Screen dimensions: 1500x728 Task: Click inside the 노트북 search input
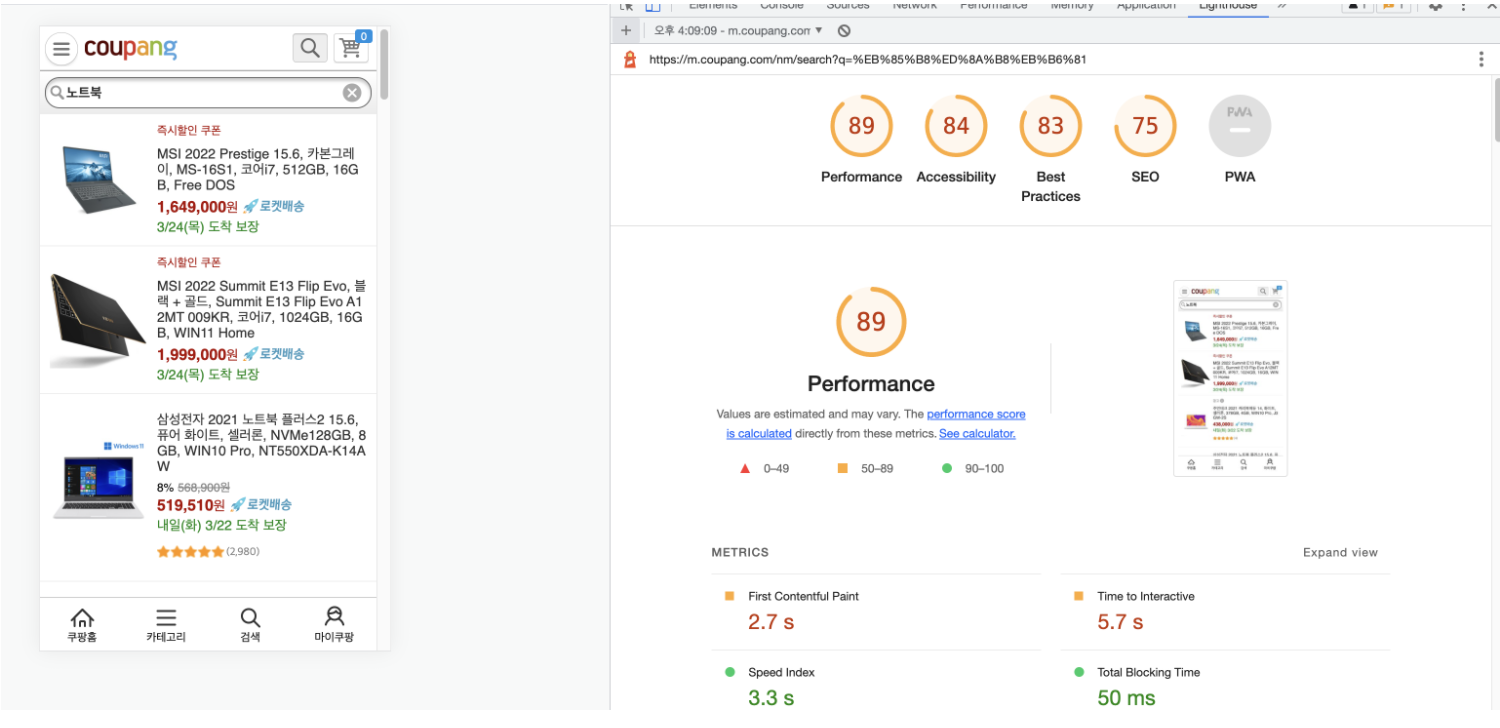[200, 93]
